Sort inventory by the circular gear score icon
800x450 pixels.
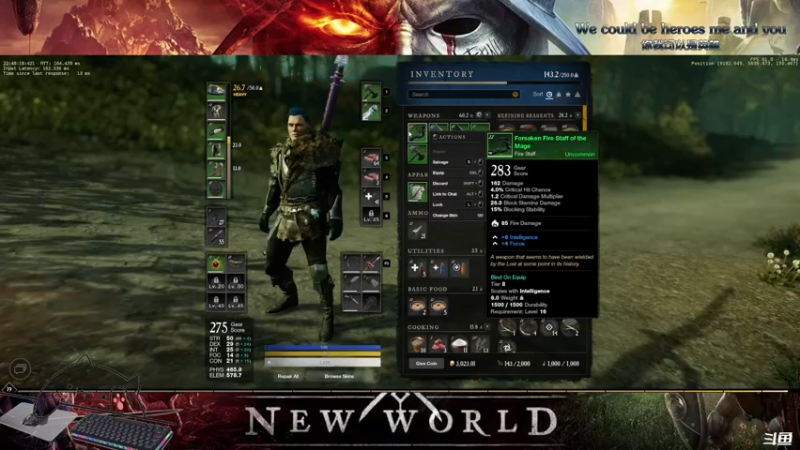tap(549, 94)
